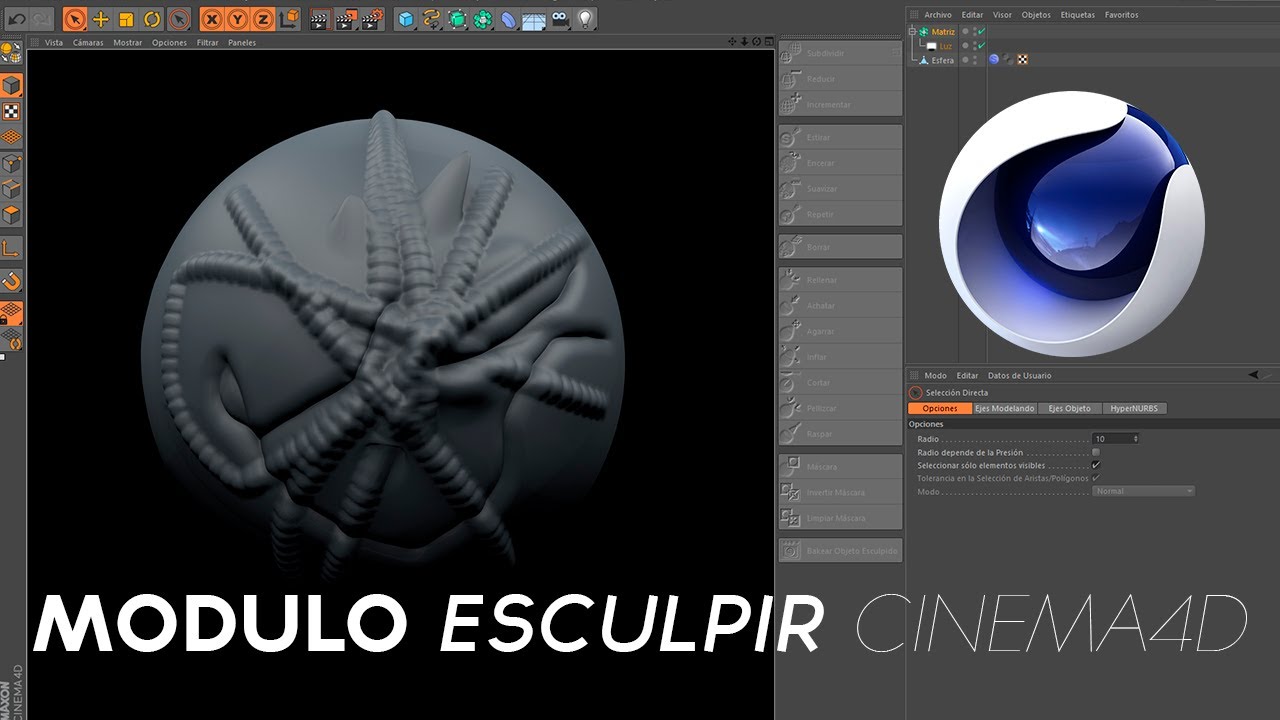This screenshot has height=720, width=1280.
Task: Select the Live Selection arrow tool
Action: 75,18
